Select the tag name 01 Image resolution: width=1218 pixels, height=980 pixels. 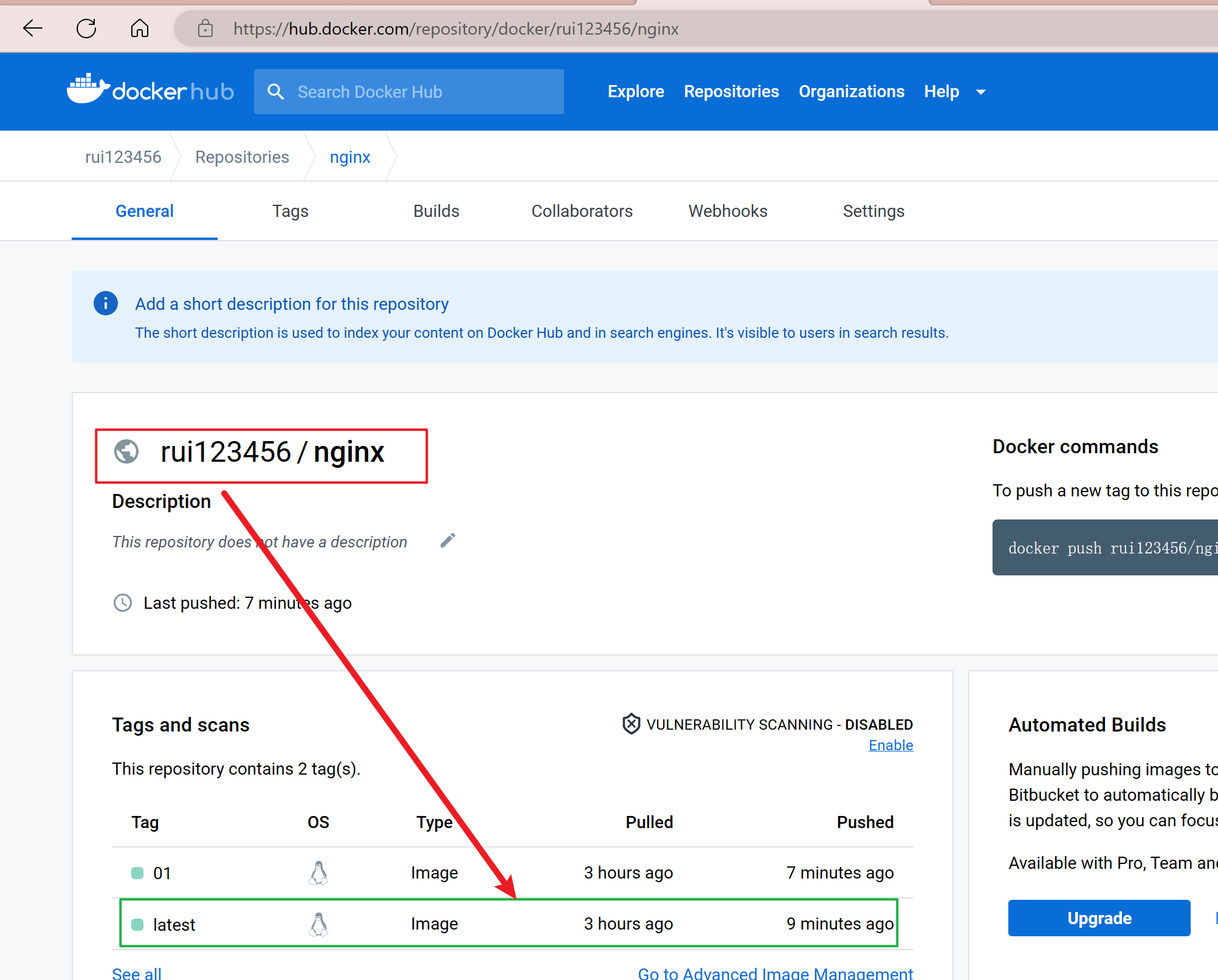(162, 873)
